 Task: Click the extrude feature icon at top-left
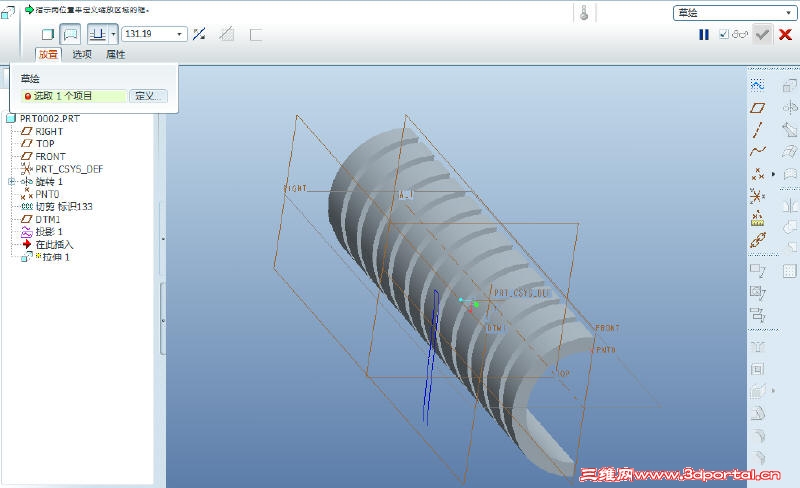(8, 12)
